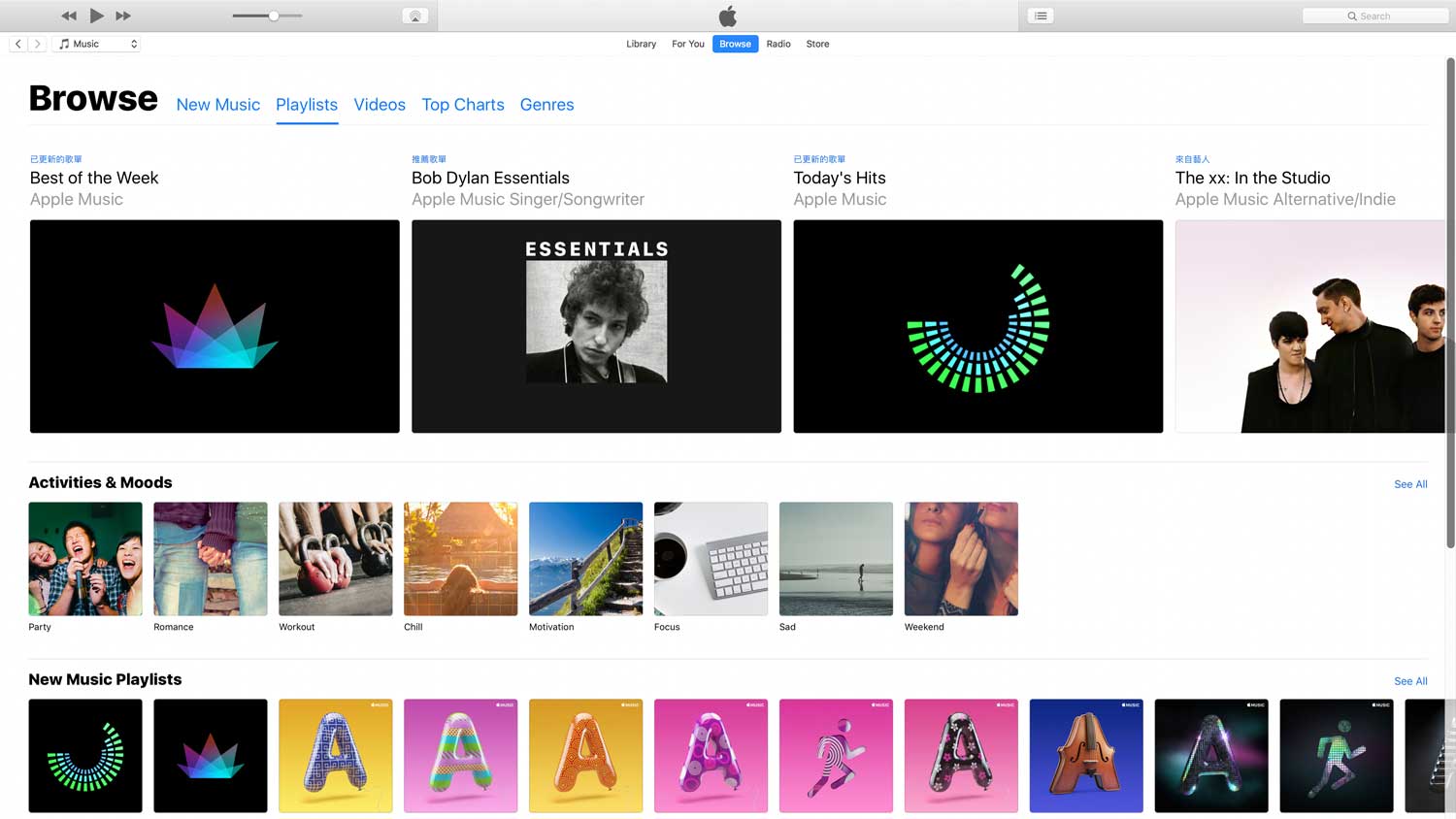Image resolution: width=1456 pixels, height=819 pixels.
Task: Select the Playlists section link
Action: [307, 105]
